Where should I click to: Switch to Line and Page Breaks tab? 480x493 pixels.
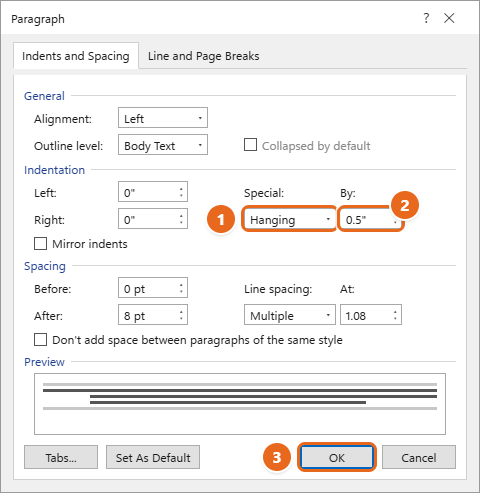coord(203,56)
